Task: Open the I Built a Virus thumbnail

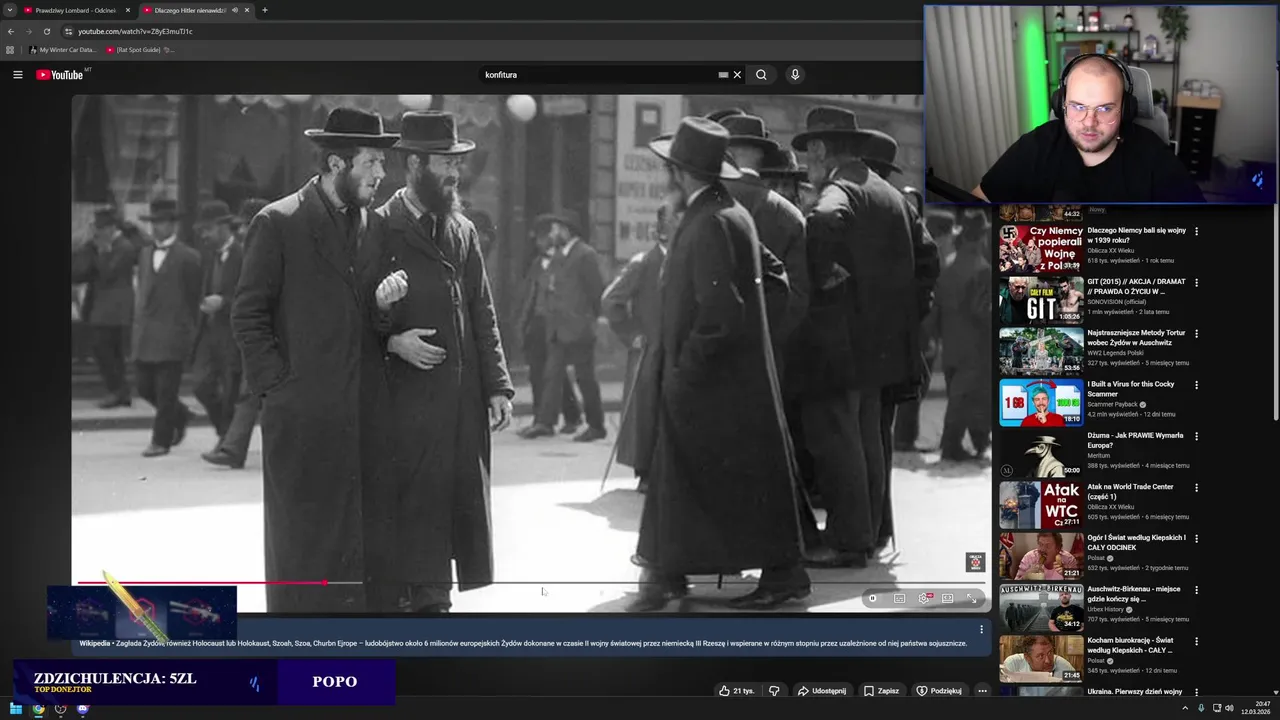Action: tap(1041, 402)
